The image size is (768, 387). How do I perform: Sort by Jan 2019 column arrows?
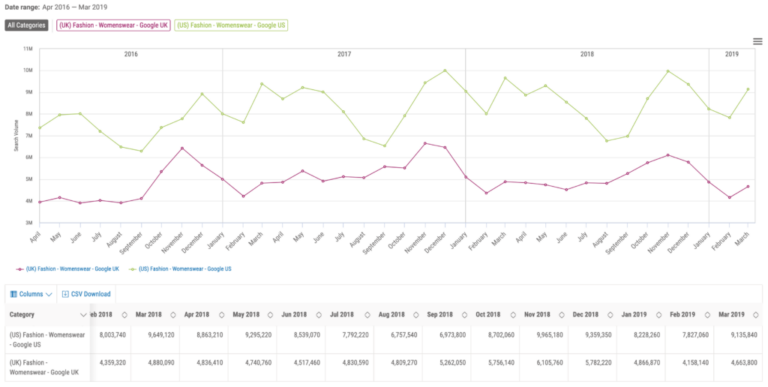[x=659, y=315]
